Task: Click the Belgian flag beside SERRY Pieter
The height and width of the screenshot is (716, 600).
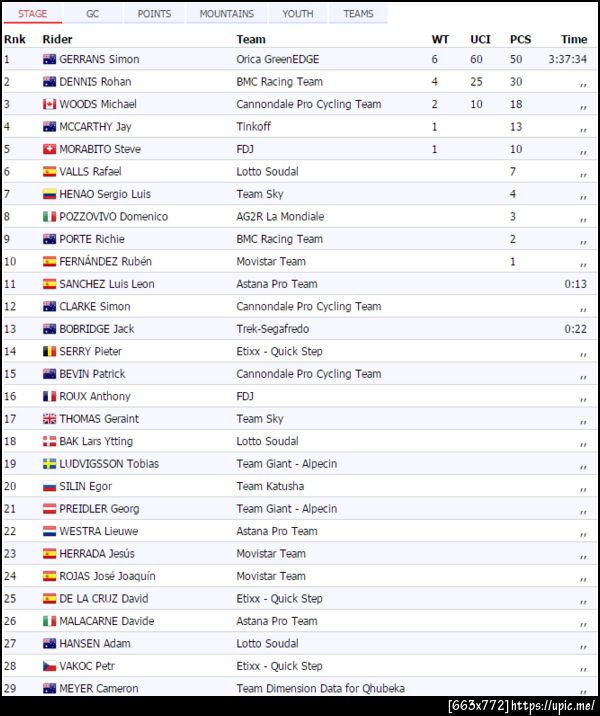Action: (49, 351)
